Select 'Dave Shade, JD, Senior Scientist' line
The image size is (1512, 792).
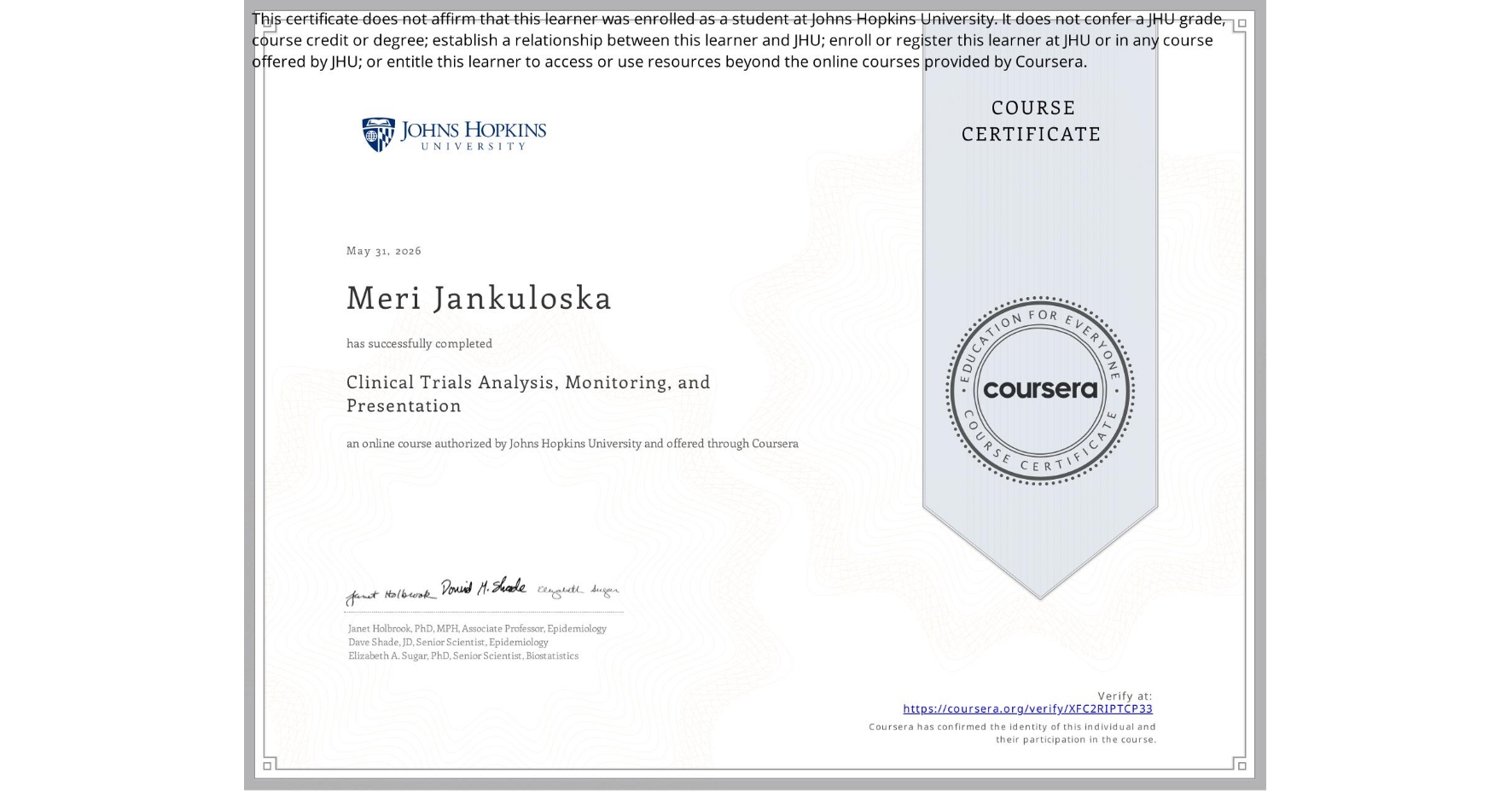pyautogui.click(x=448, y=642)
